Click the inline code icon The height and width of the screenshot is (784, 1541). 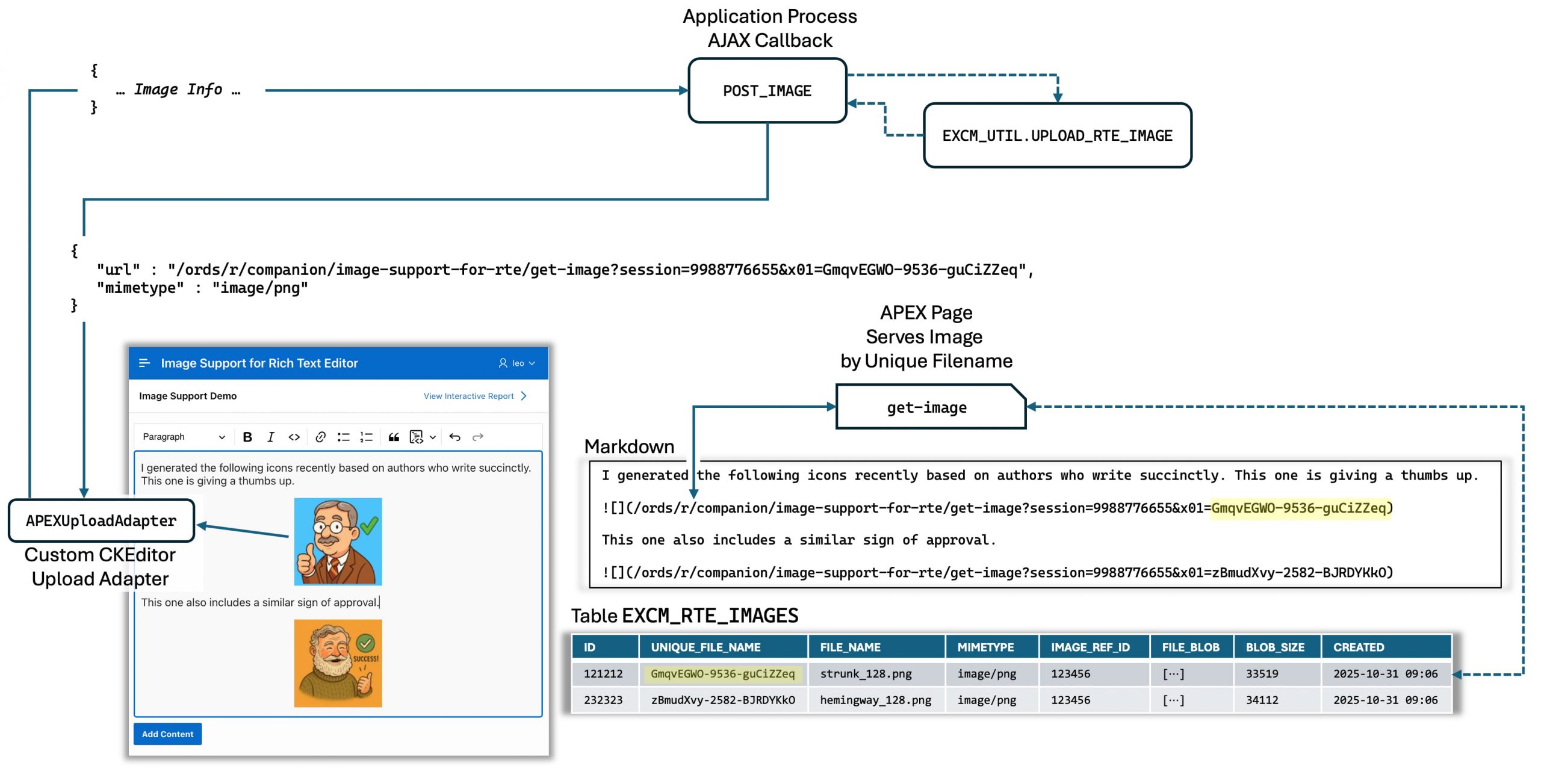point(294,437)
